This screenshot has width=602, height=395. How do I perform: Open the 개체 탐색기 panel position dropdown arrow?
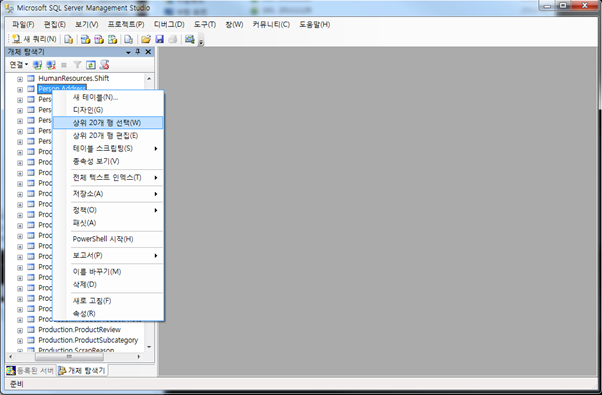128,52
